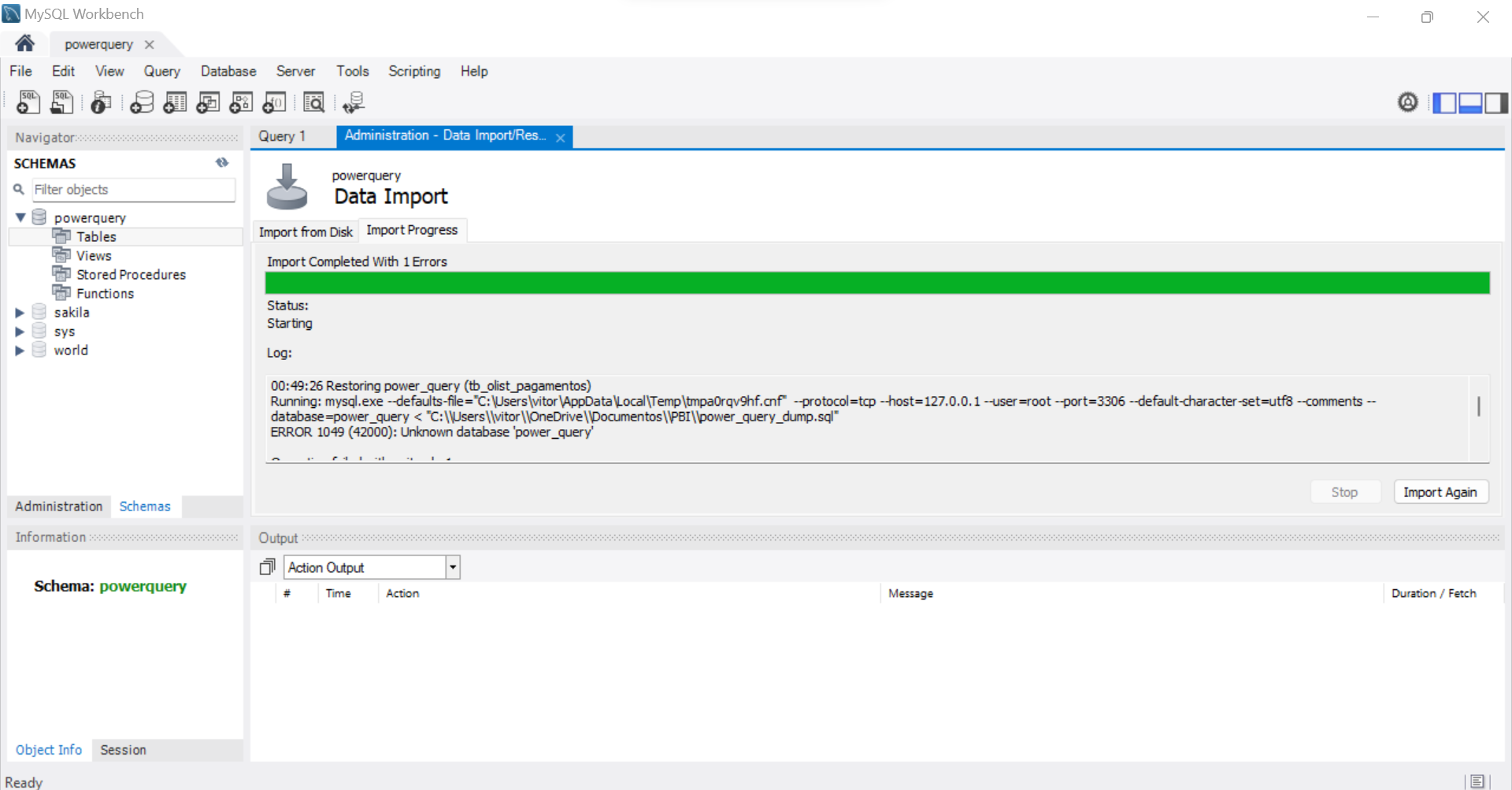Screen dimensions: 1512x790
Task: Close the Administration Data Import tab
Action: (560, 138)
